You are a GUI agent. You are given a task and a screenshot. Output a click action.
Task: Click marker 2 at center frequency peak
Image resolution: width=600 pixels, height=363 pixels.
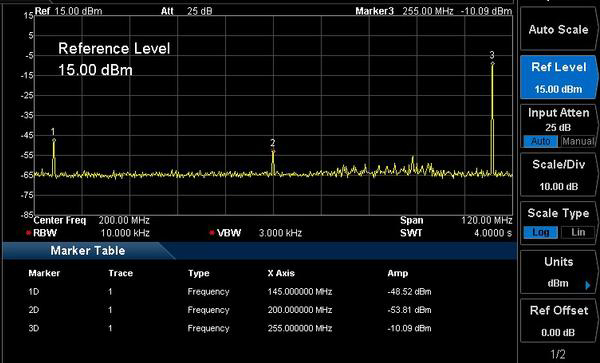pos(273,151)
